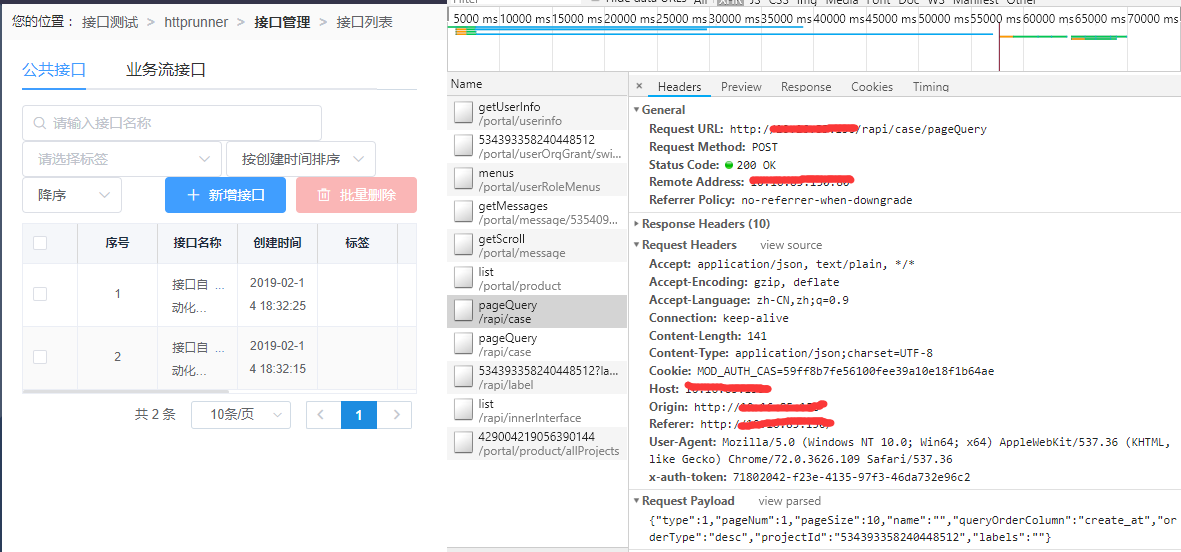
Task: Click the date cell 2019-02-14 18:32:15
Action: click(277, 357)
